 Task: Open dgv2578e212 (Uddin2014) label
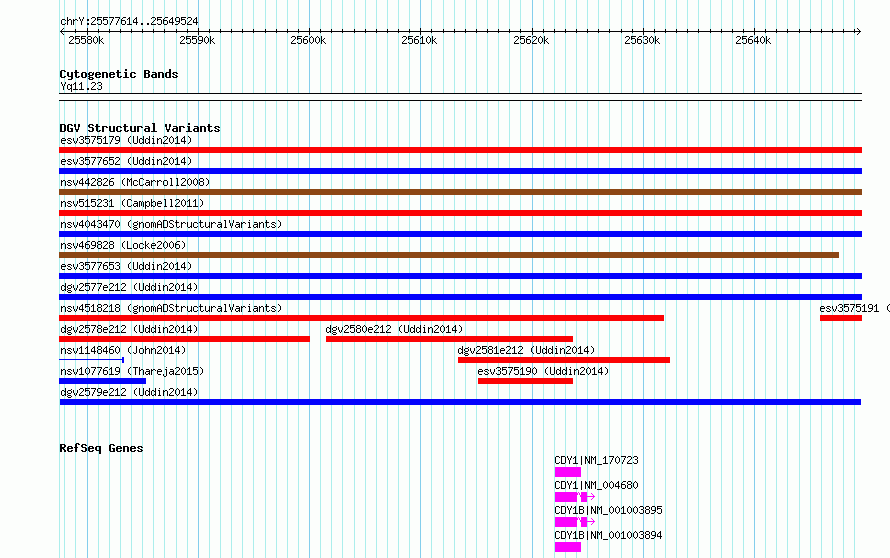tap(129, 329)
